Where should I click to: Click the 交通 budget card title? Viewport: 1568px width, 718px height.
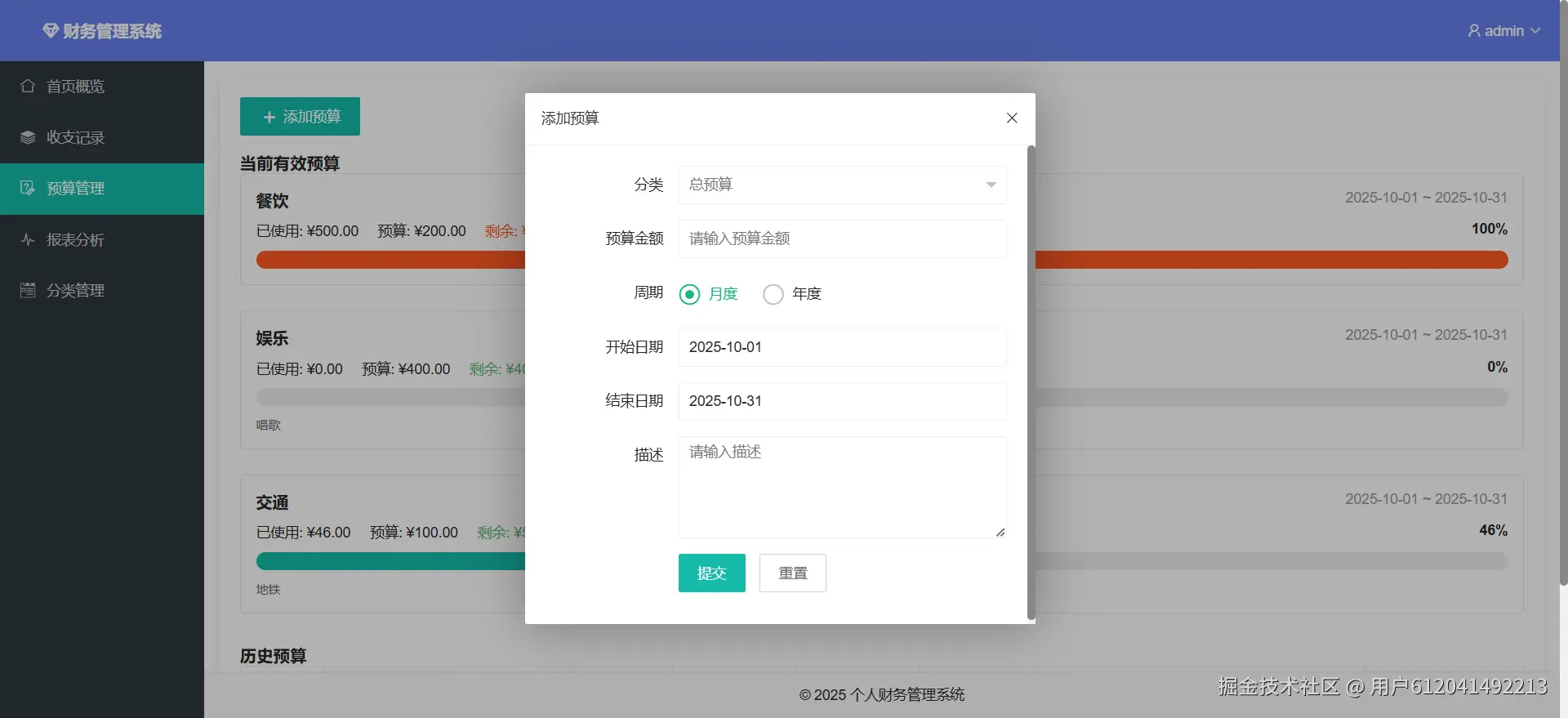272,502
